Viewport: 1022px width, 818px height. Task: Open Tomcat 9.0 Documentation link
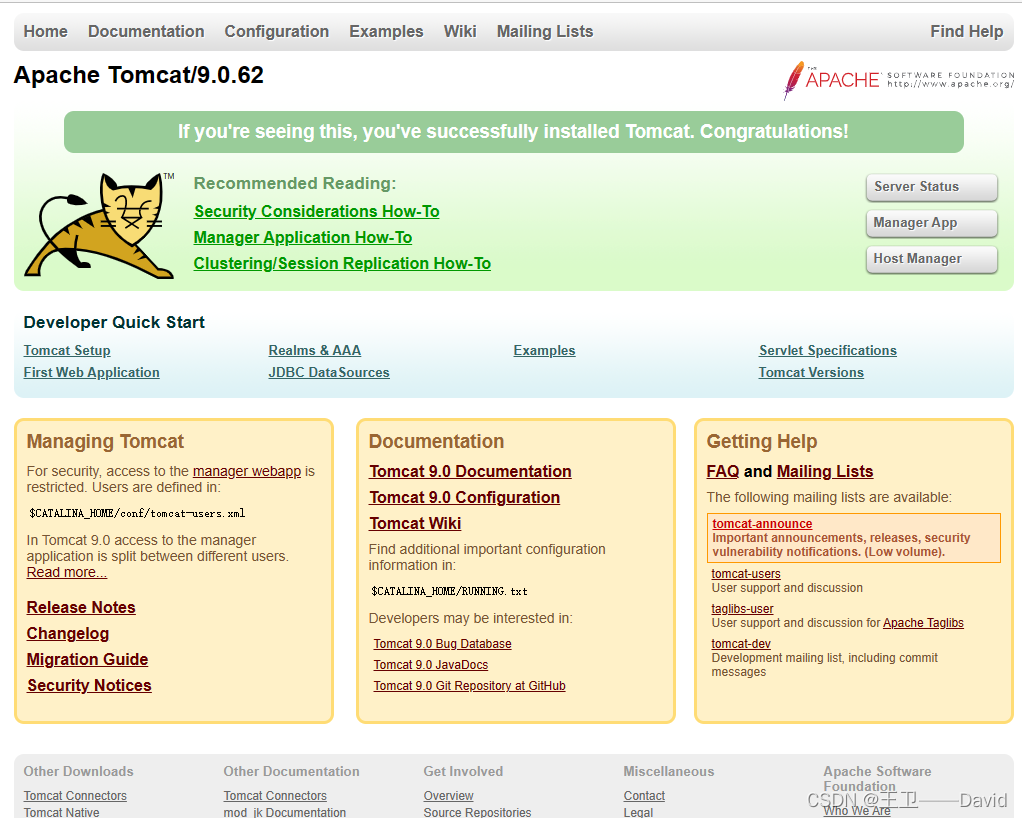point(471,471)
